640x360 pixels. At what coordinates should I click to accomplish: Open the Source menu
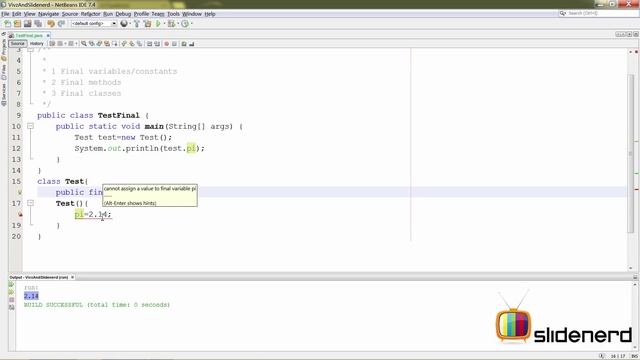(70, 14)
